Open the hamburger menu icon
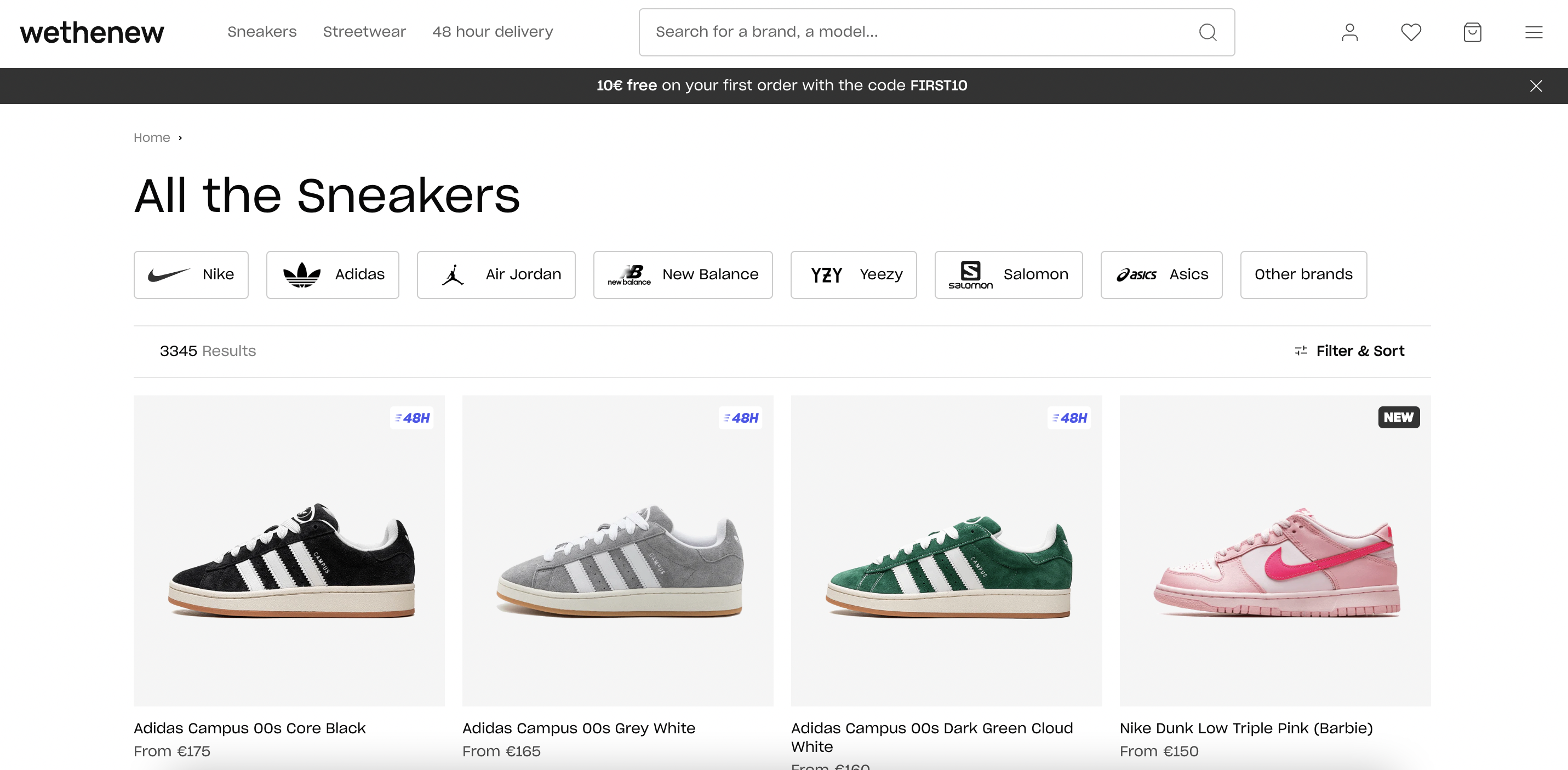Image resolution: width=1568 pixels, height=770 pixels. tap(1533, 32)
